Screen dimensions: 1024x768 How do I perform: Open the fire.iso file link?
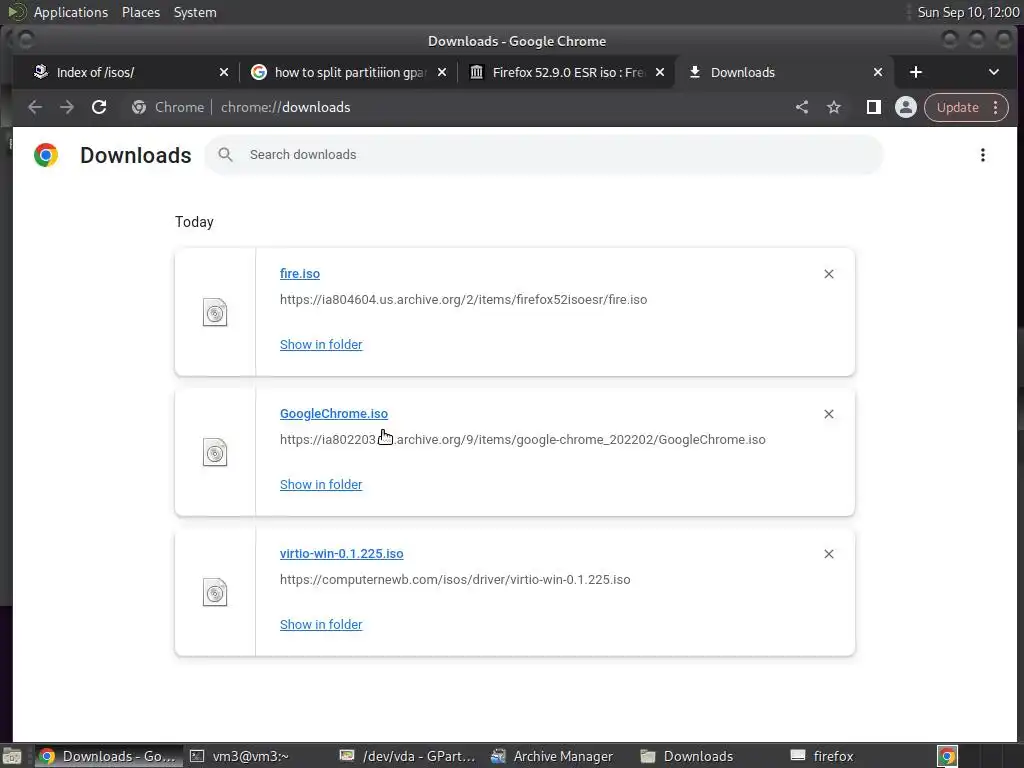tap(300, 274)
